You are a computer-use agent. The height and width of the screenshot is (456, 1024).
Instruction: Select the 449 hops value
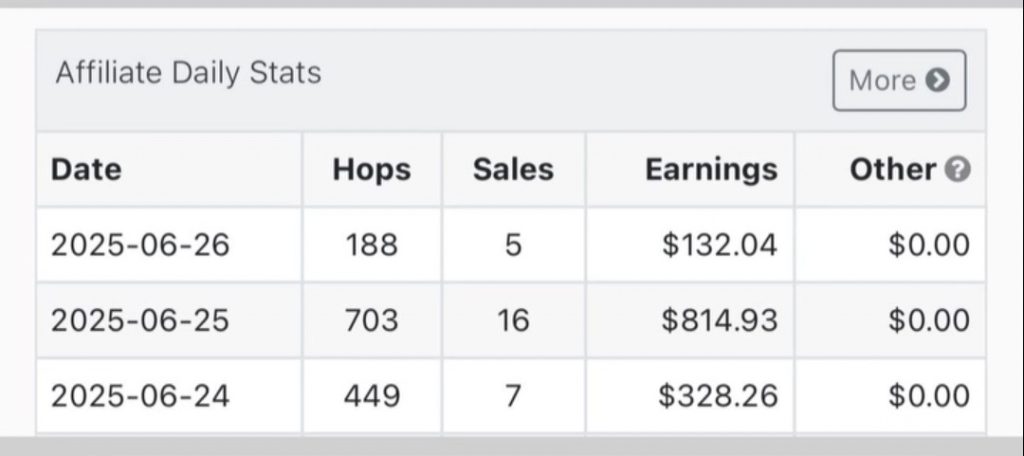[372, 396]
